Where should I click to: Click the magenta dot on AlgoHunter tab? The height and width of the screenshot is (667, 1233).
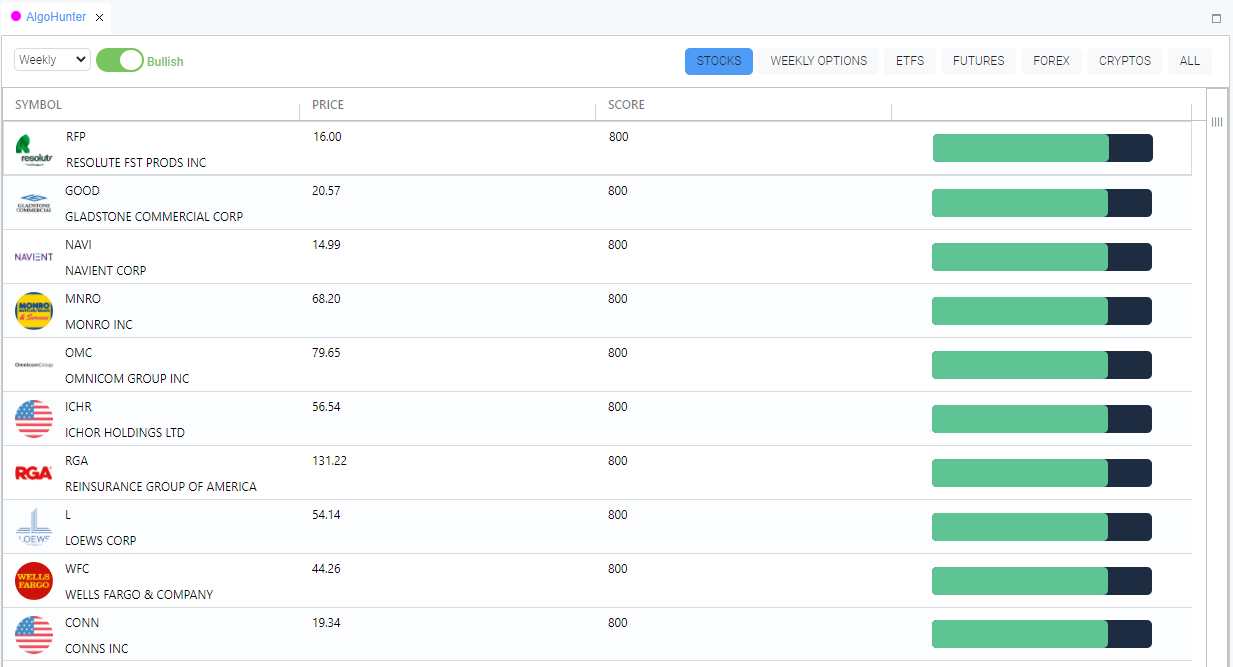point(16,16)
